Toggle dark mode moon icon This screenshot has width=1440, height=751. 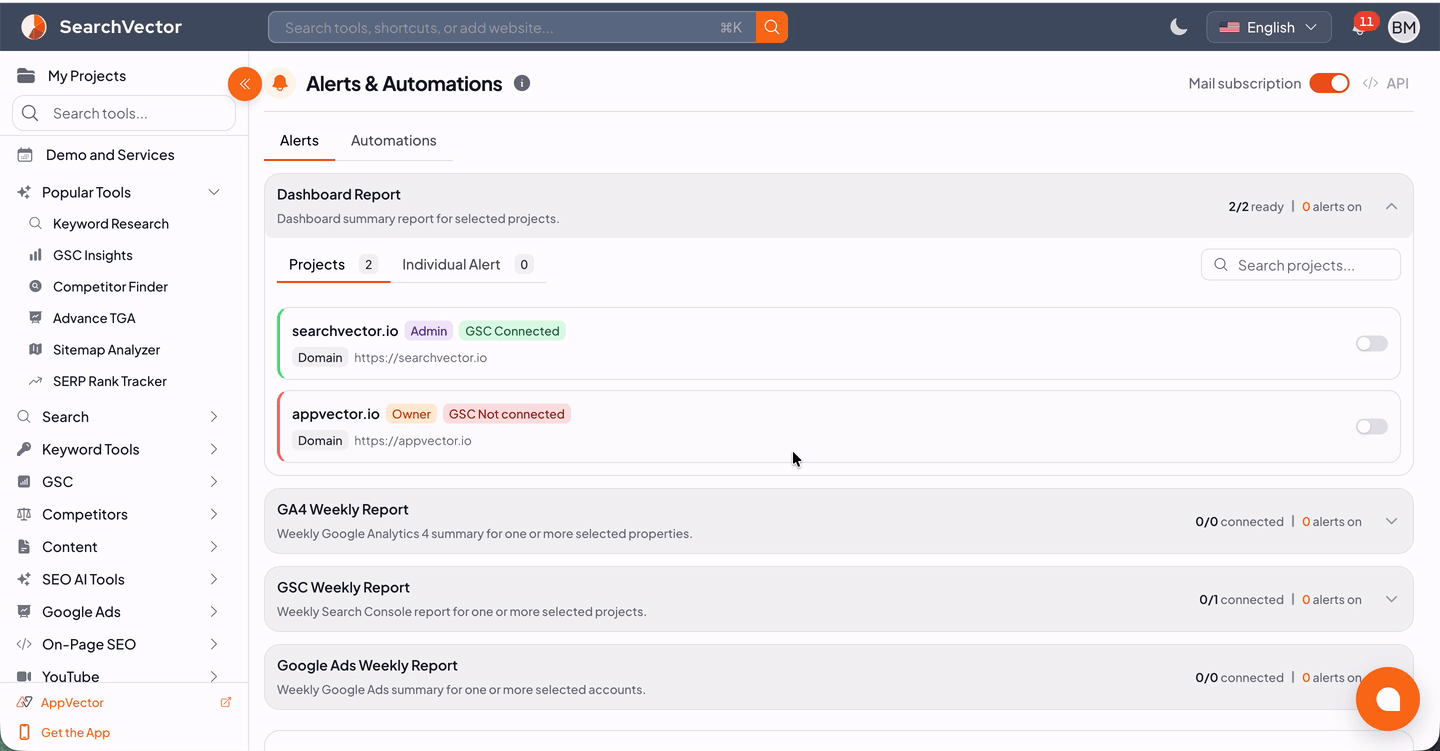point(1179,27)
